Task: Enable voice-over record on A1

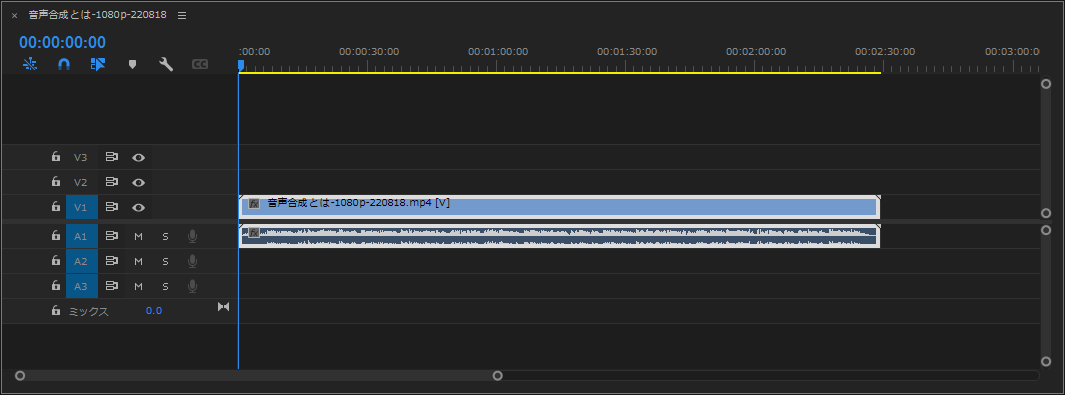Action: click(x=192, y=236)
